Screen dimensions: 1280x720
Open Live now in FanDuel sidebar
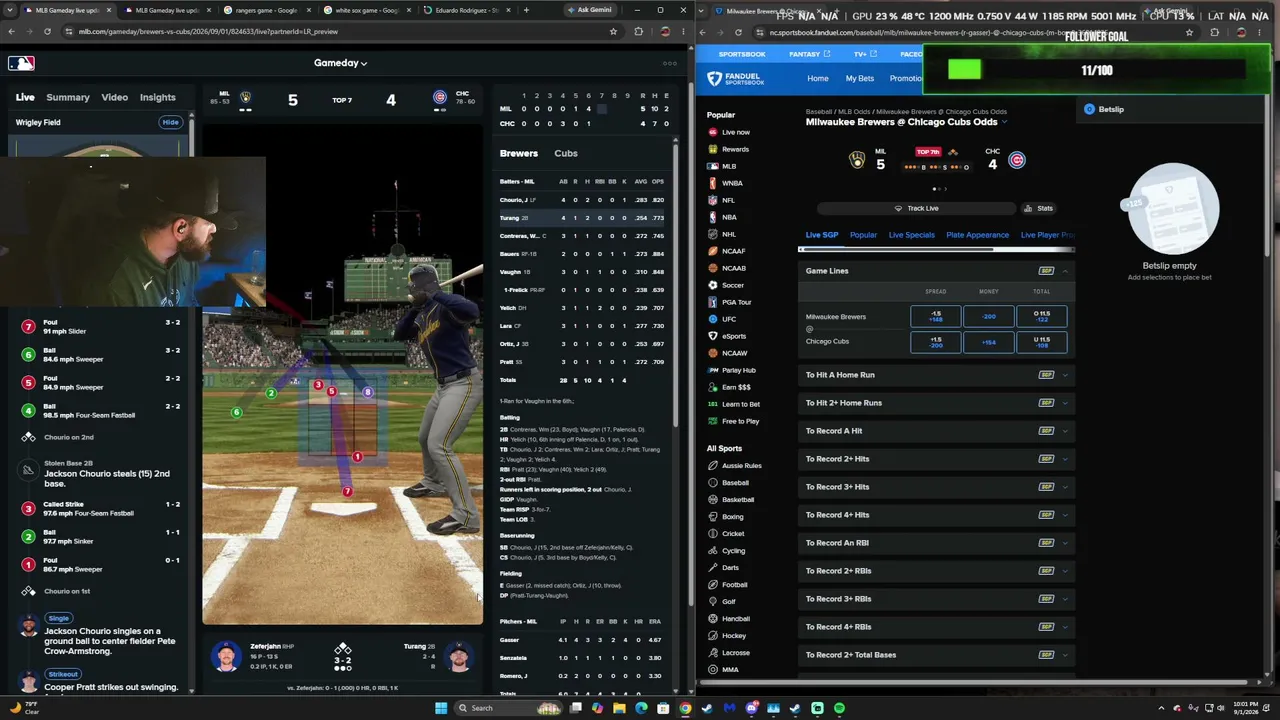click(x=735, y=132)
